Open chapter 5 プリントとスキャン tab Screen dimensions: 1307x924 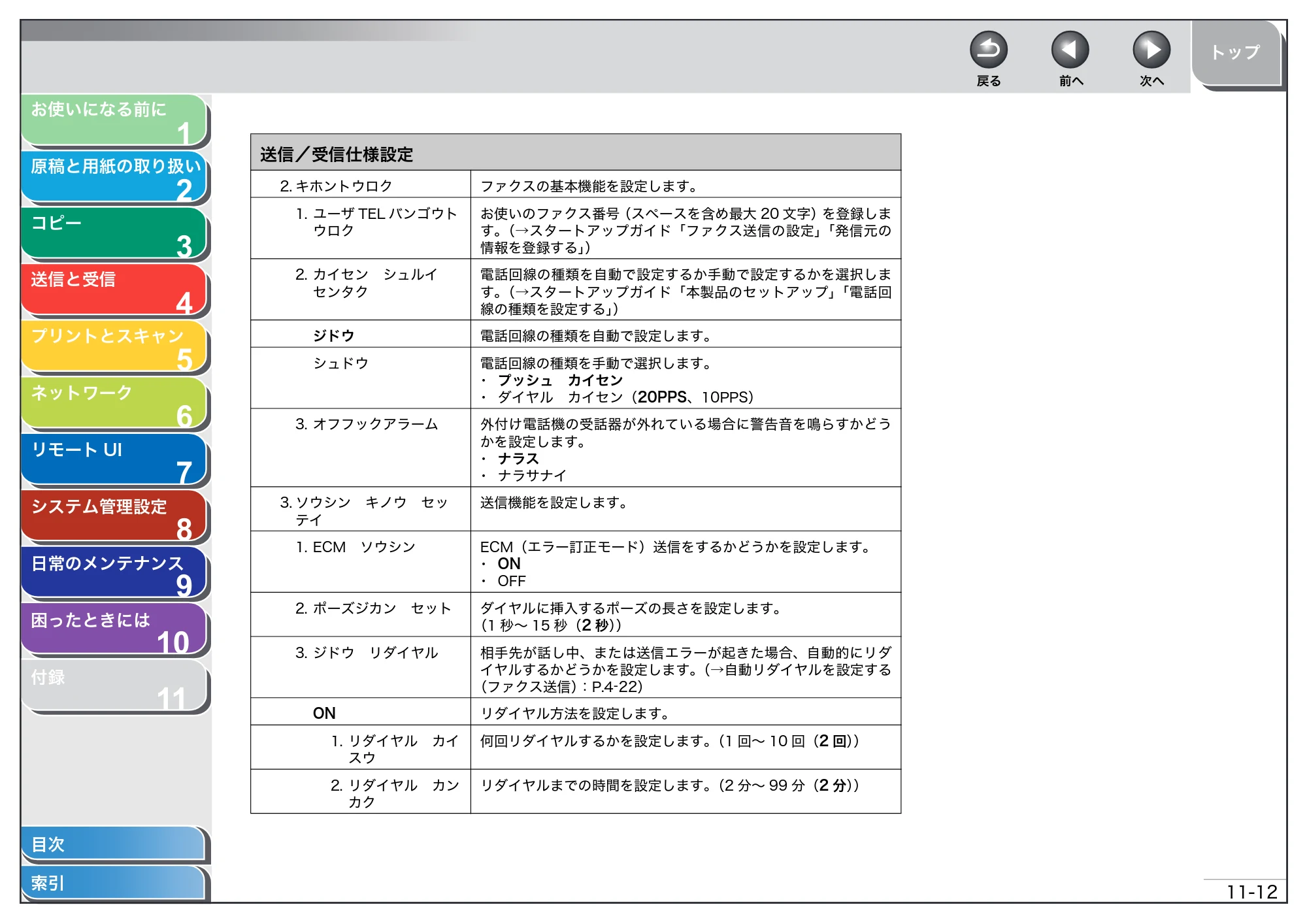114,346
